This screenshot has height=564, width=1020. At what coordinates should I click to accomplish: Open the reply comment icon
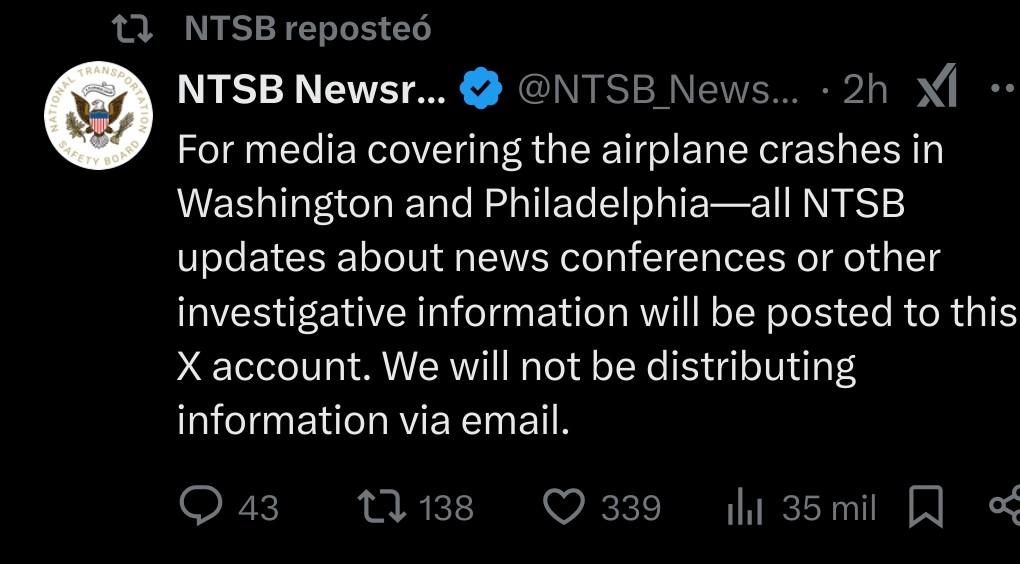click(x=201, y=506)
